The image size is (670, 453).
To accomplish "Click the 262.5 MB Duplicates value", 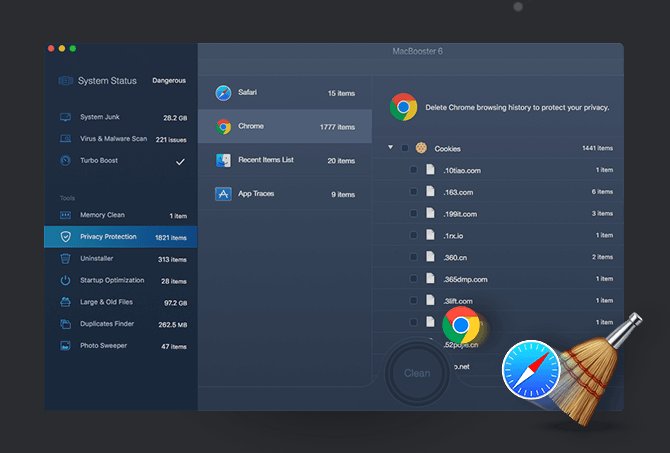I will (x=173, y=325).
